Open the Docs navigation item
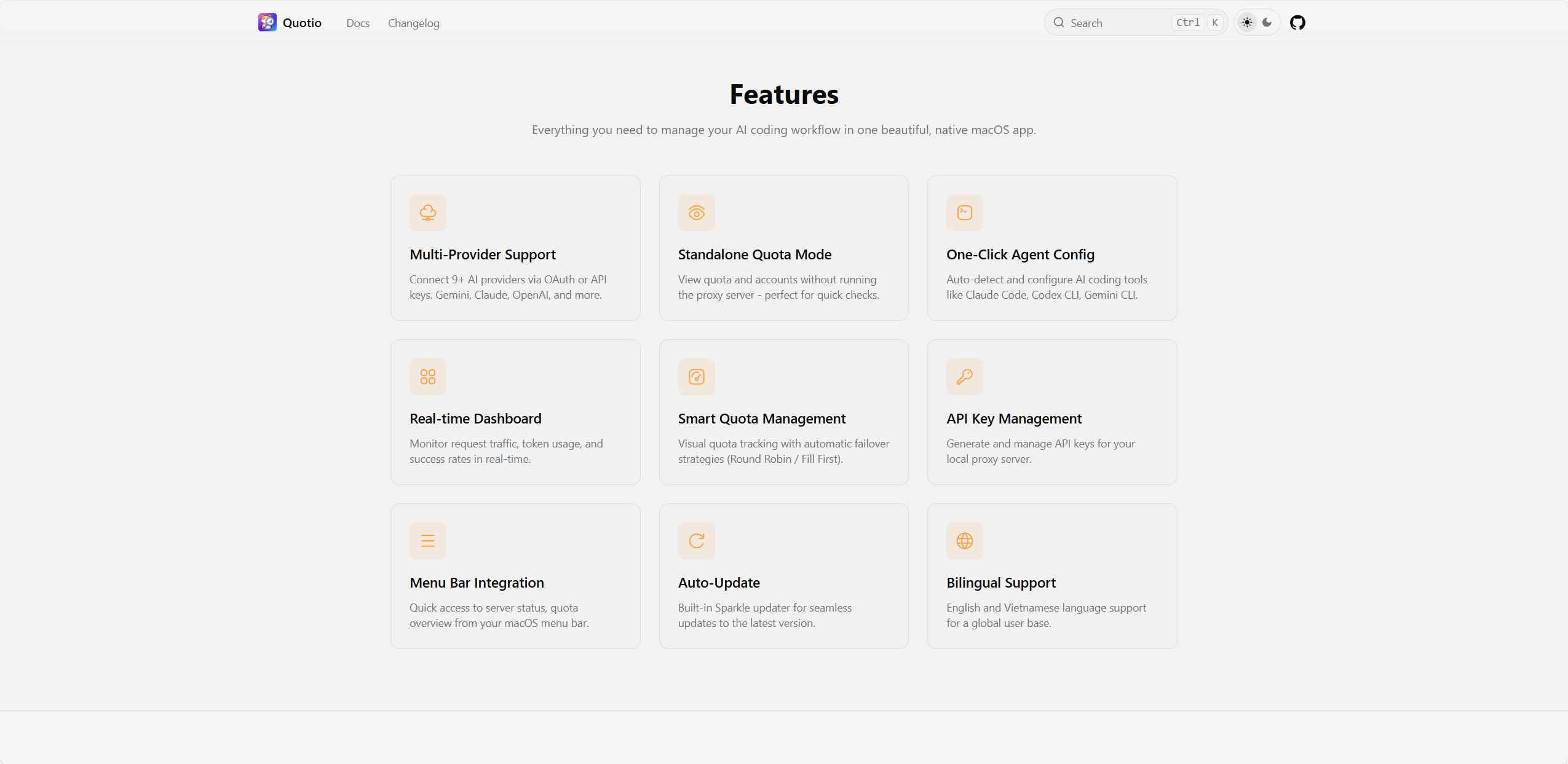 (x=358, y=23)
